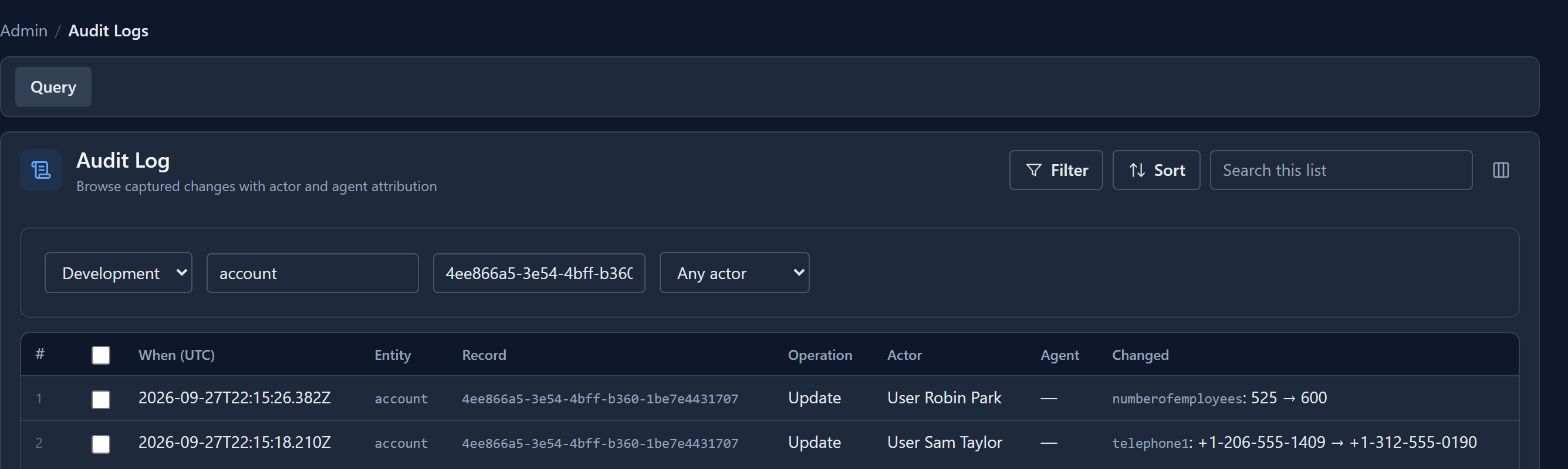Image resolution: width=1568 pixels, height=469 pixels.
Task: Open the Any actor dropdown
Action: [734, 273]
